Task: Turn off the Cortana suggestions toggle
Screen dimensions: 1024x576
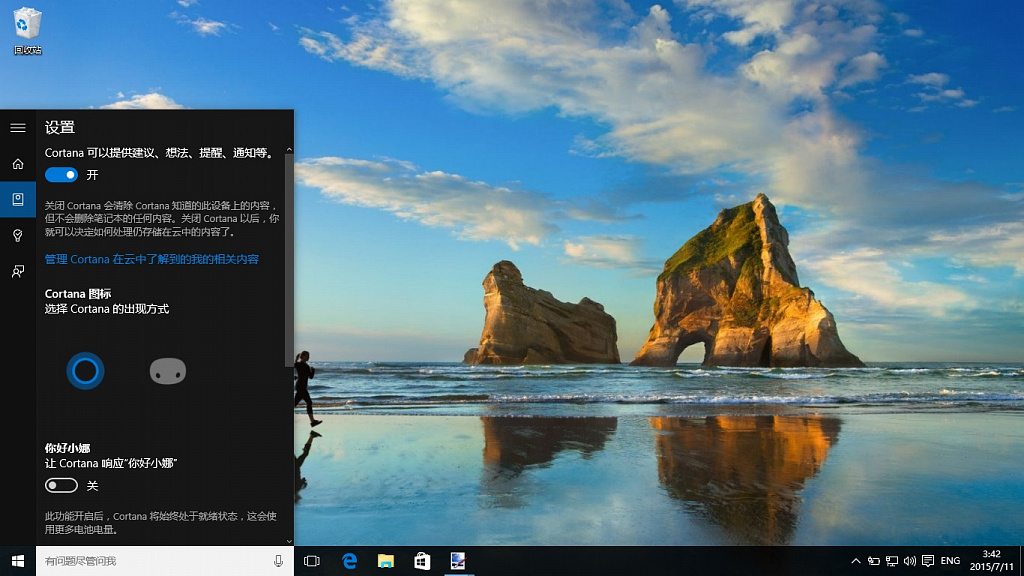Action: (x=61, y=175)
